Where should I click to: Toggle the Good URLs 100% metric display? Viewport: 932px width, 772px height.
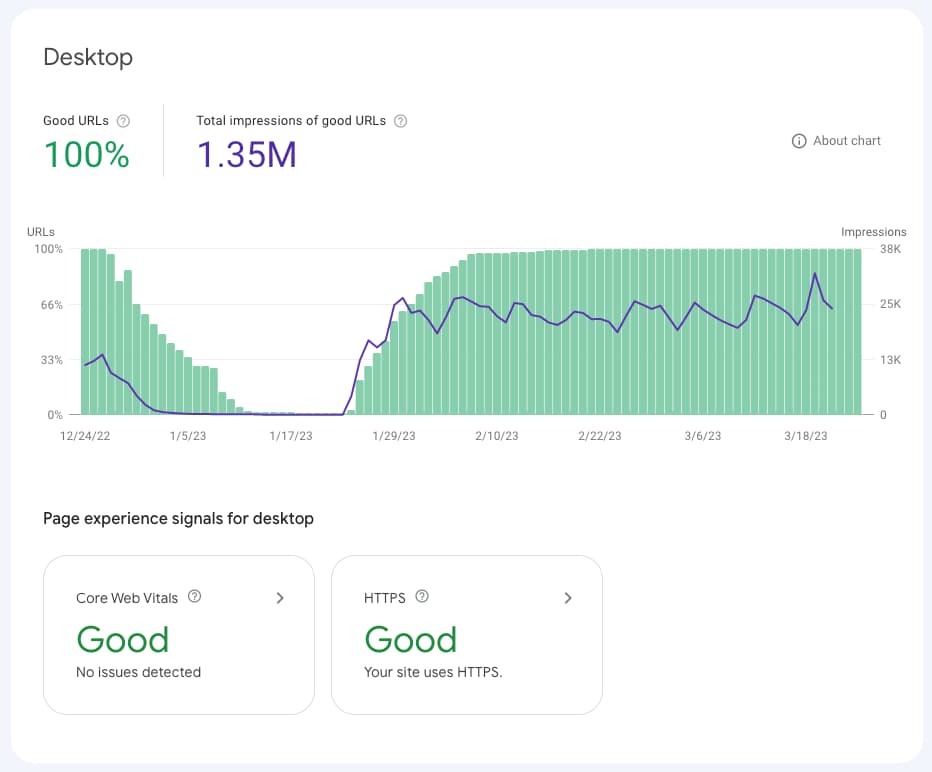86,156
